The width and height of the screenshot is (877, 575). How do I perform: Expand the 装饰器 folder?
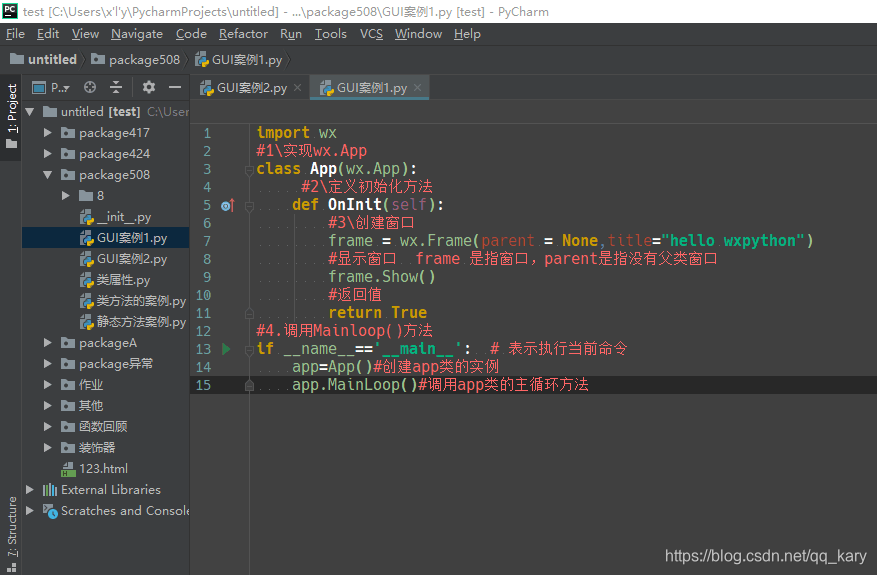pyautogui.click(x=48, y=447)
